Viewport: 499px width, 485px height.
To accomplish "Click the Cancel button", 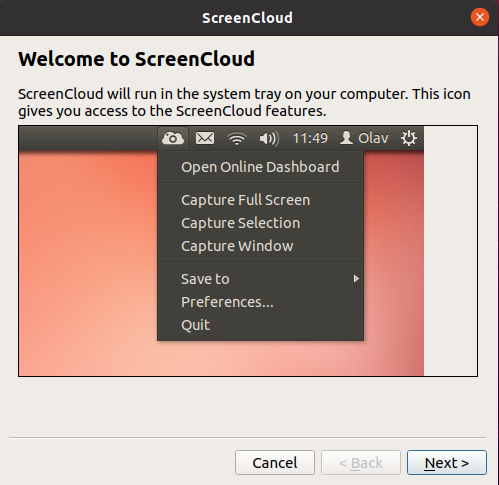I will 275,463.
